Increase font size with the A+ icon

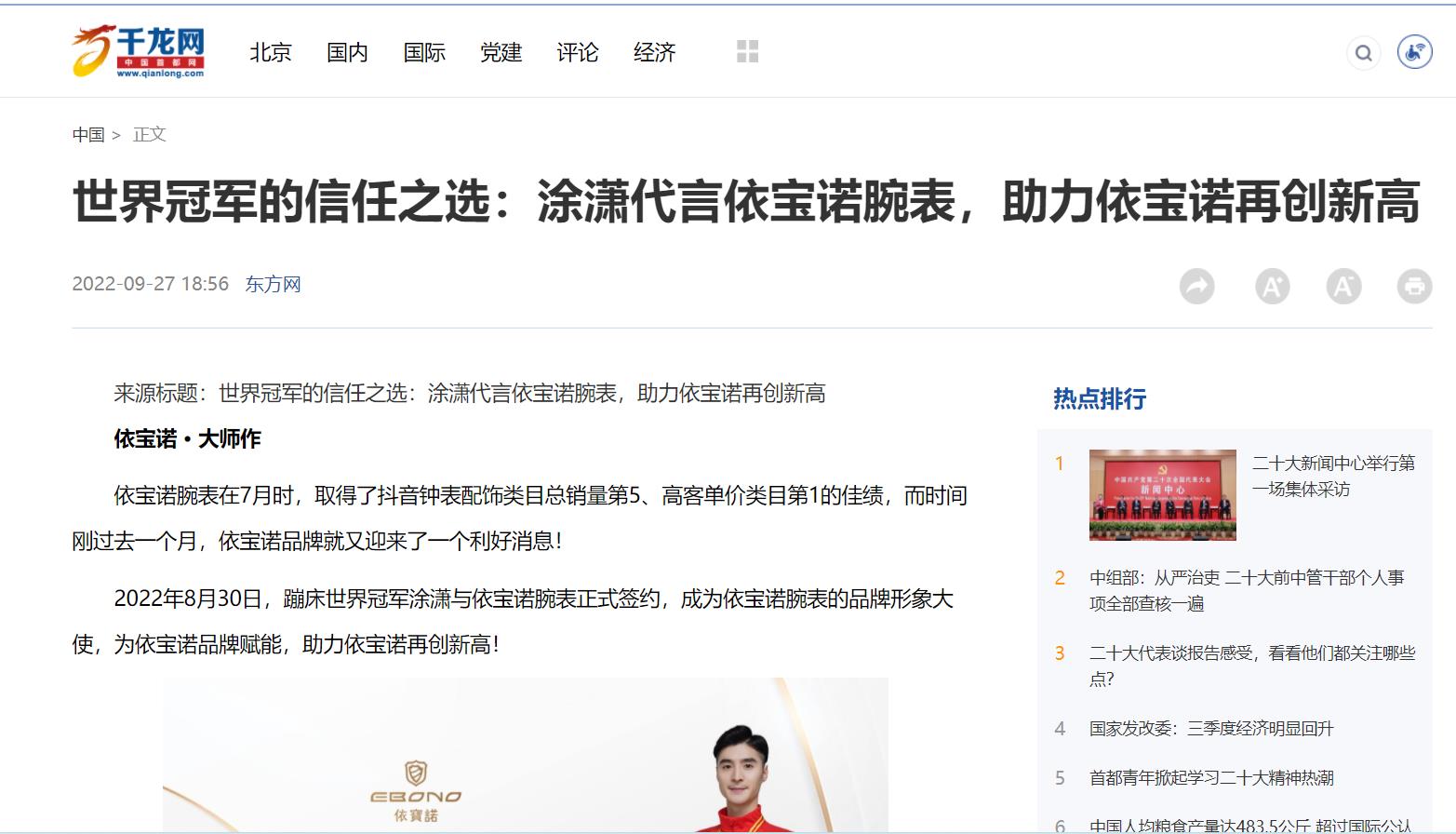(x=1272, y=286)
